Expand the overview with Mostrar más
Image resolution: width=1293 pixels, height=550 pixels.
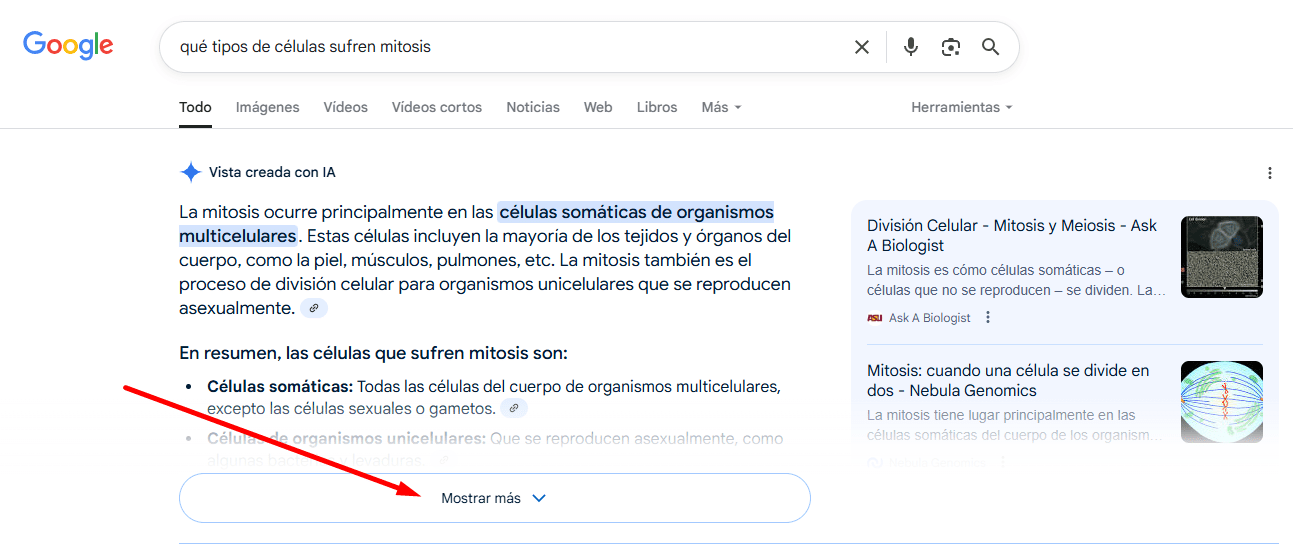(494, 498)
